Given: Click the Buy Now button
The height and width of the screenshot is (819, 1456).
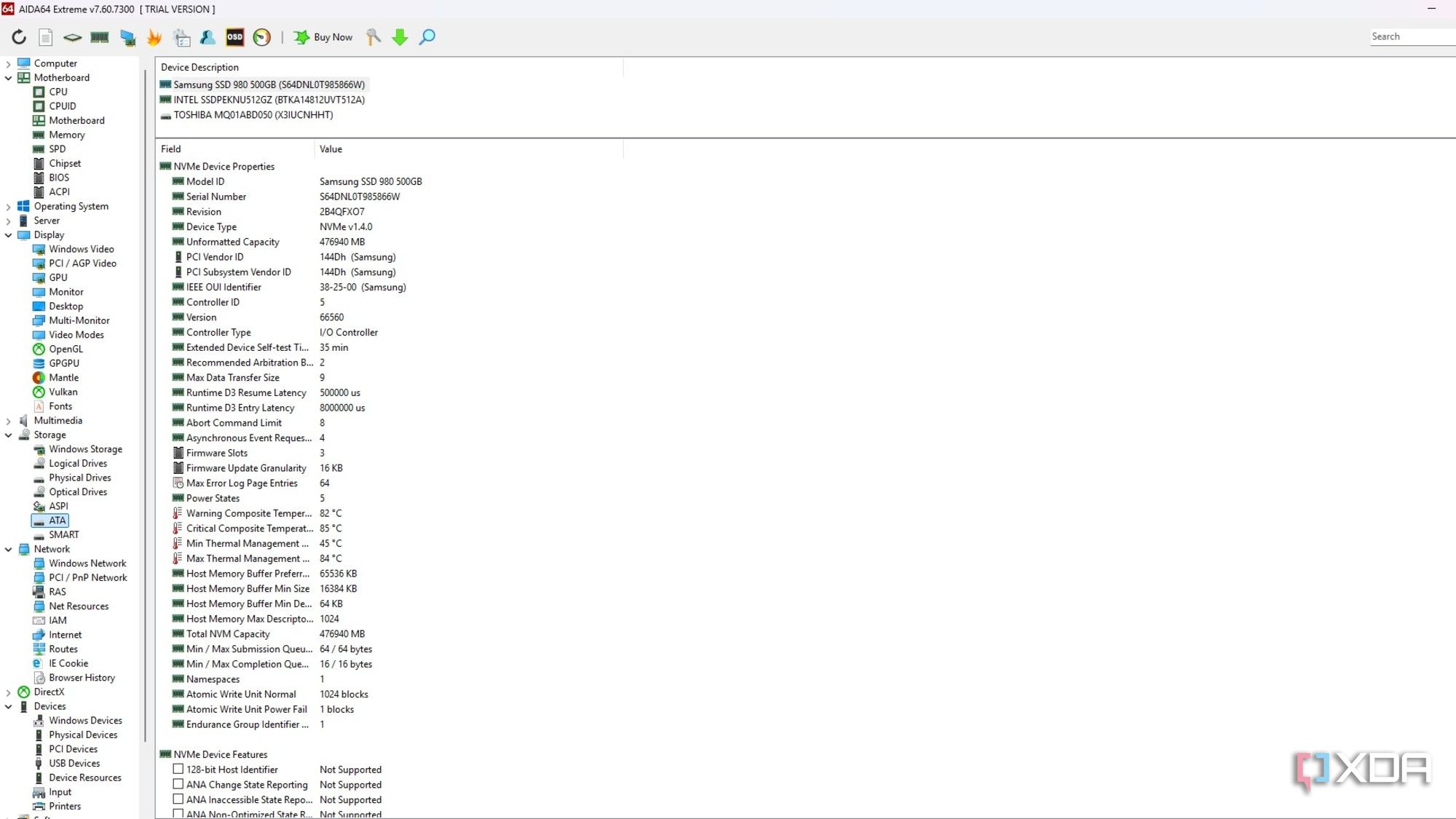Looking at the screenshot, I should [x=323, y=37].
